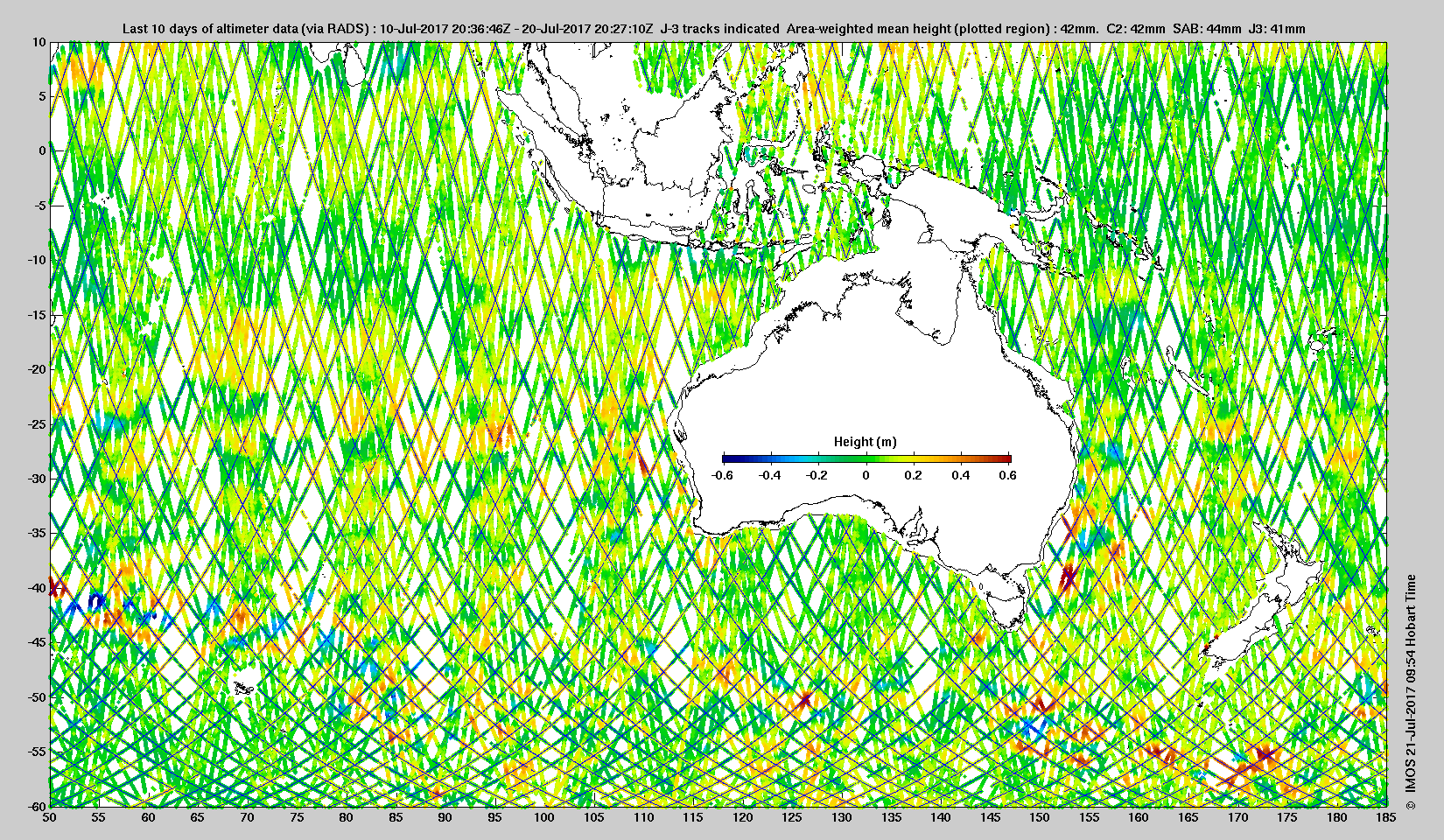Select the 'Height (m)' colorbar title
Viewport: 1444px width, 840px height.
coord(866,442)
